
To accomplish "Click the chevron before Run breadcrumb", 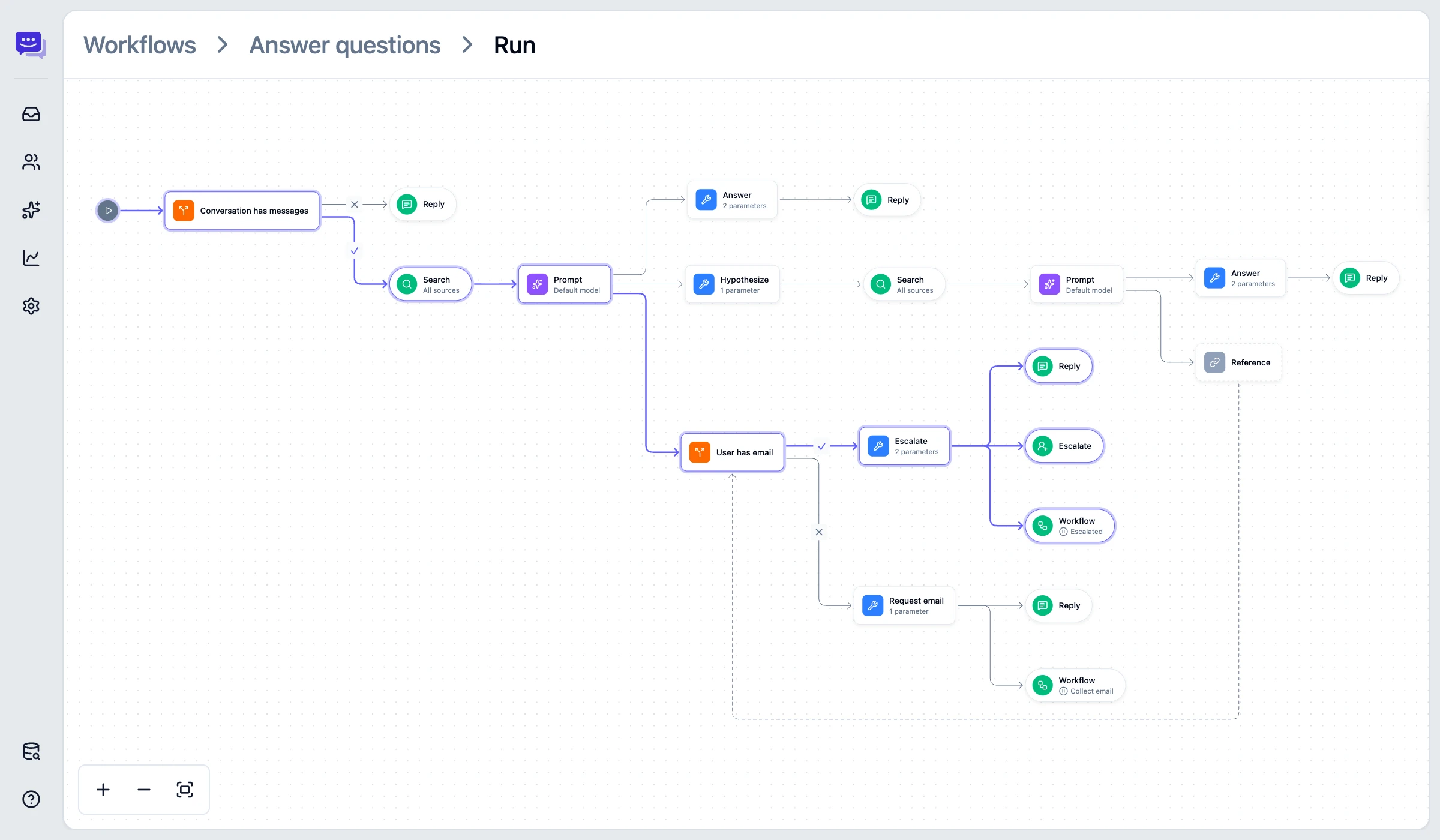I will point(467,45).
